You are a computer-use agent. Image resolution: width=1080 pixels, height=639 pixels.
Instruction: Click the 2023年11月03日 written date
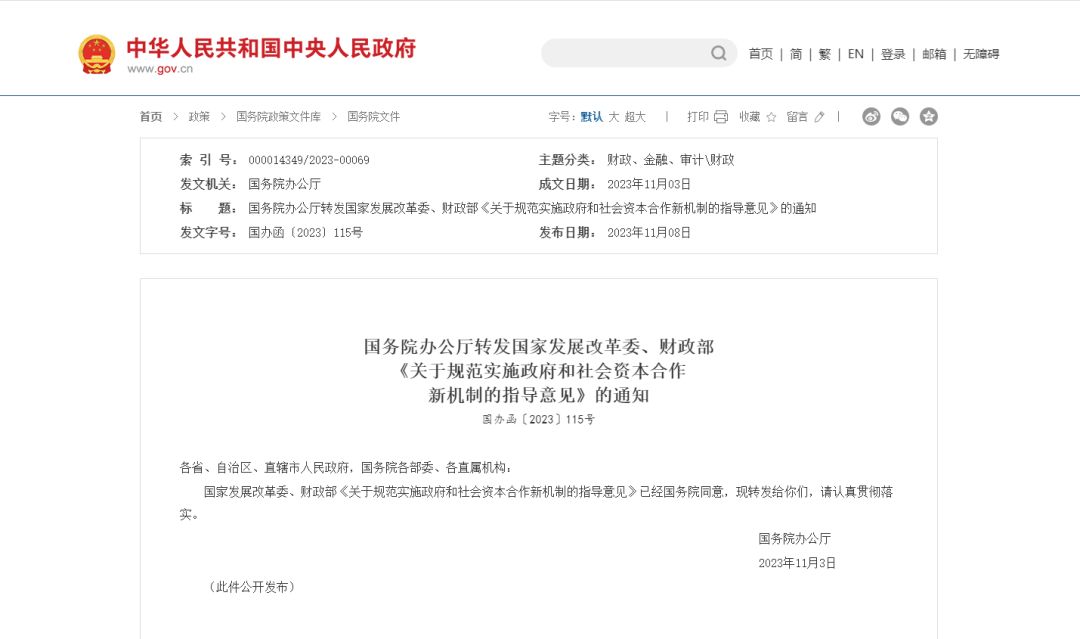pyautogui.click(x=649, y=184)
